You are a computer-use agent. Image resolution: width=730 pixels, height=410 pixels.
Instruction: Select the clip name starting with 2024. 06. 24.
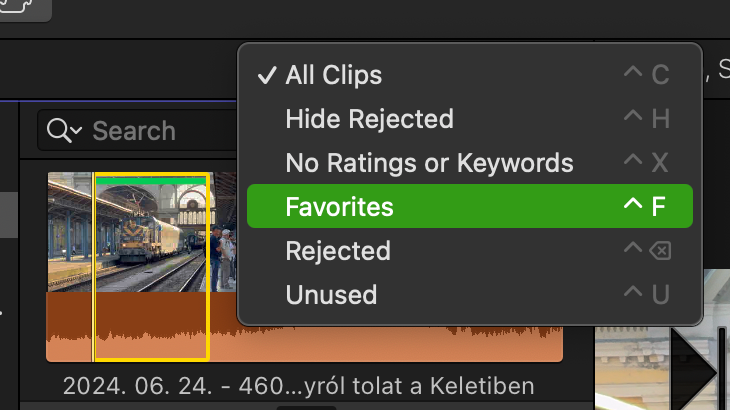point(298,386)
